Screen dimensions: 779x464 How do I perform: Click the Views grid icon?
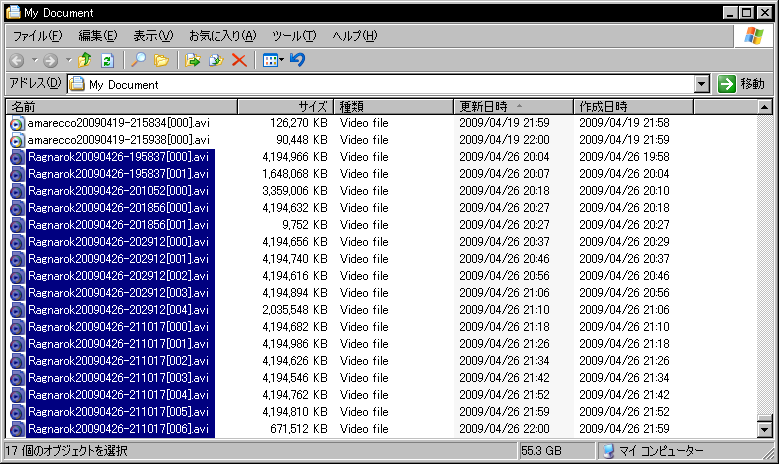pos(270,61)
